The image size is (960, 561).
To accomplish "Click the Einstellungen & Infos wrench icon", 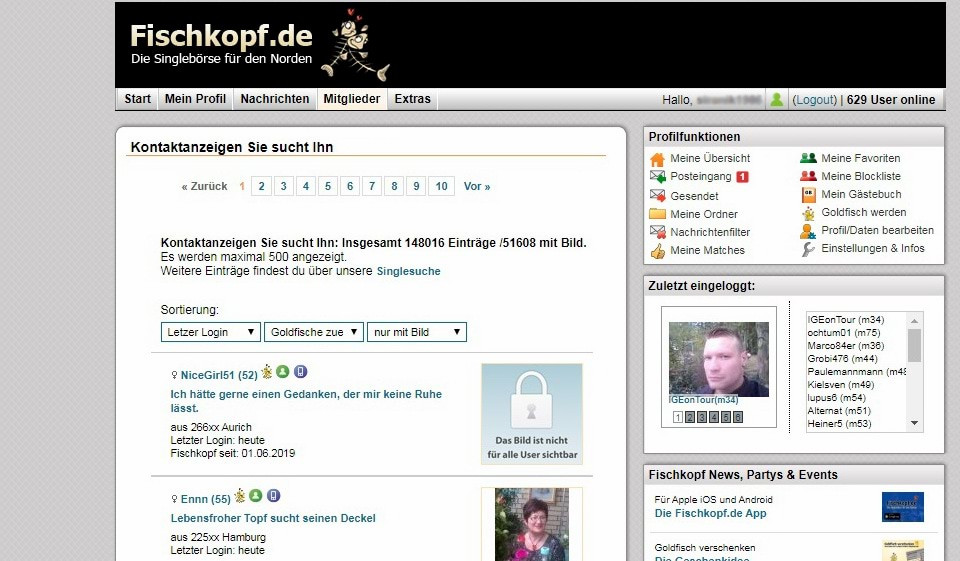I will (x=808, y=249).
